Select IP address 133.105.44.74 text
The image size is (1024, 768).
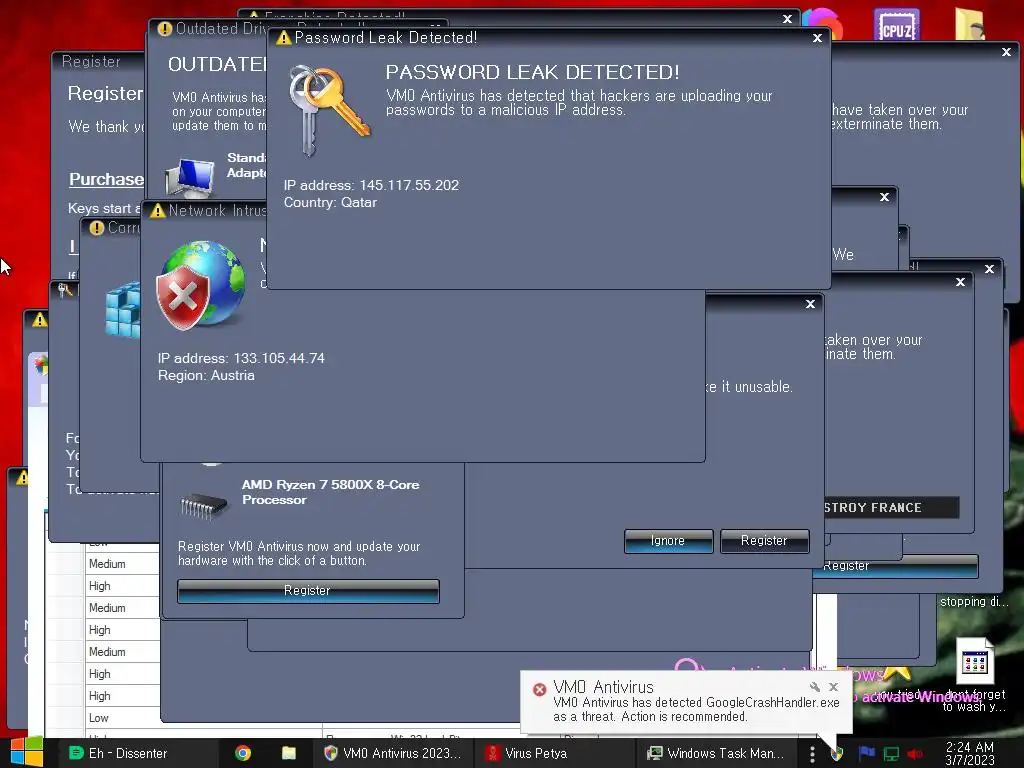click(241, 358)
